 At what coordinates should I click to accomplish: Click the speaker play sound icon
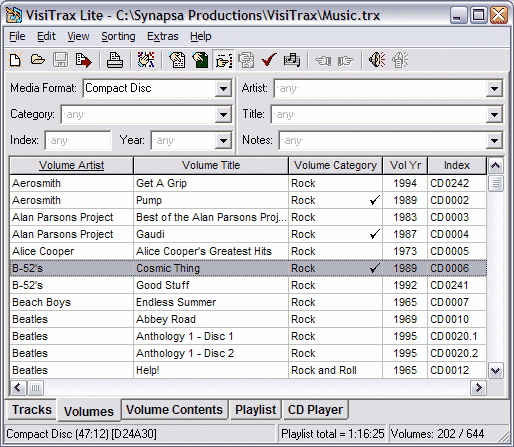point(377,60)
